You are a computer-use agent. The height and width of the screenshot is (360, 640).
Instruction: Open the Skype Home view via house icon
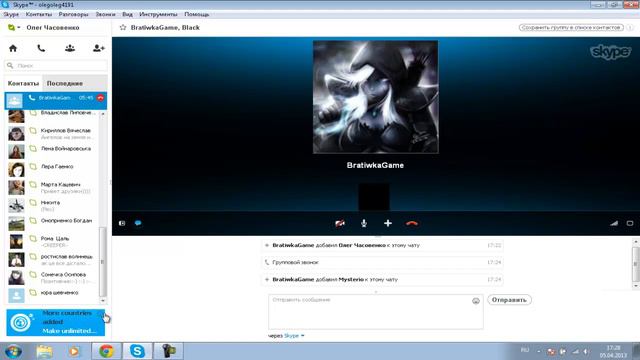(13, 48)
